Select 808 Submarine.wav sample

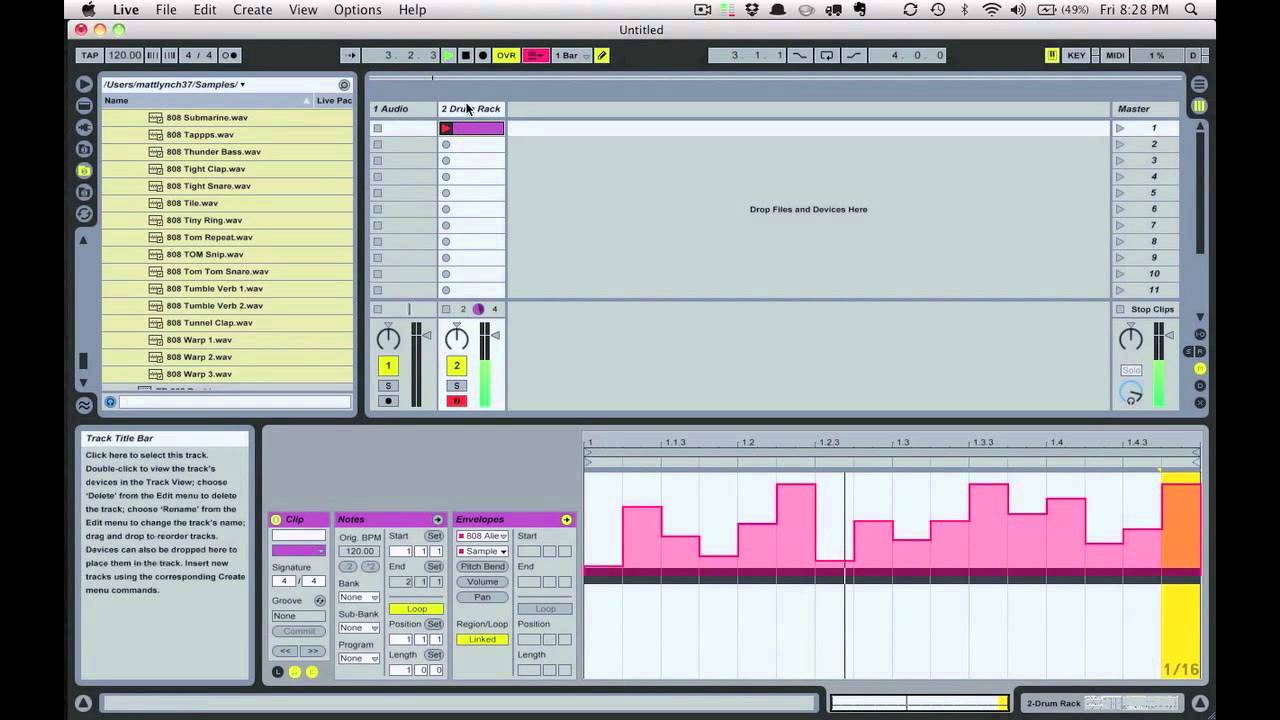207,117
